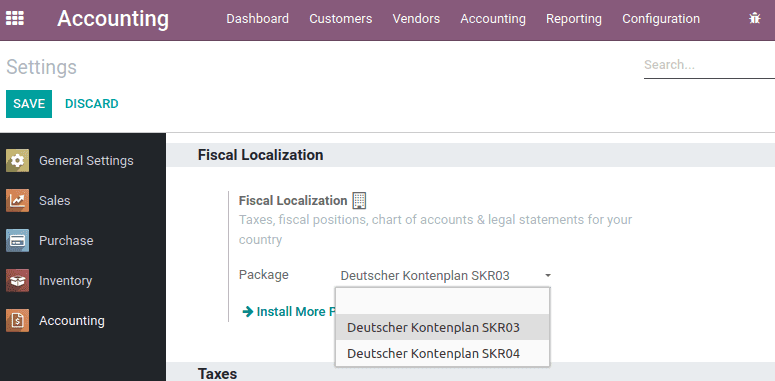Screen dimensions: 775x381
Task: Click the Inventory box icon in sidebar
Action: pyautogui.click(x=17, y=281)
